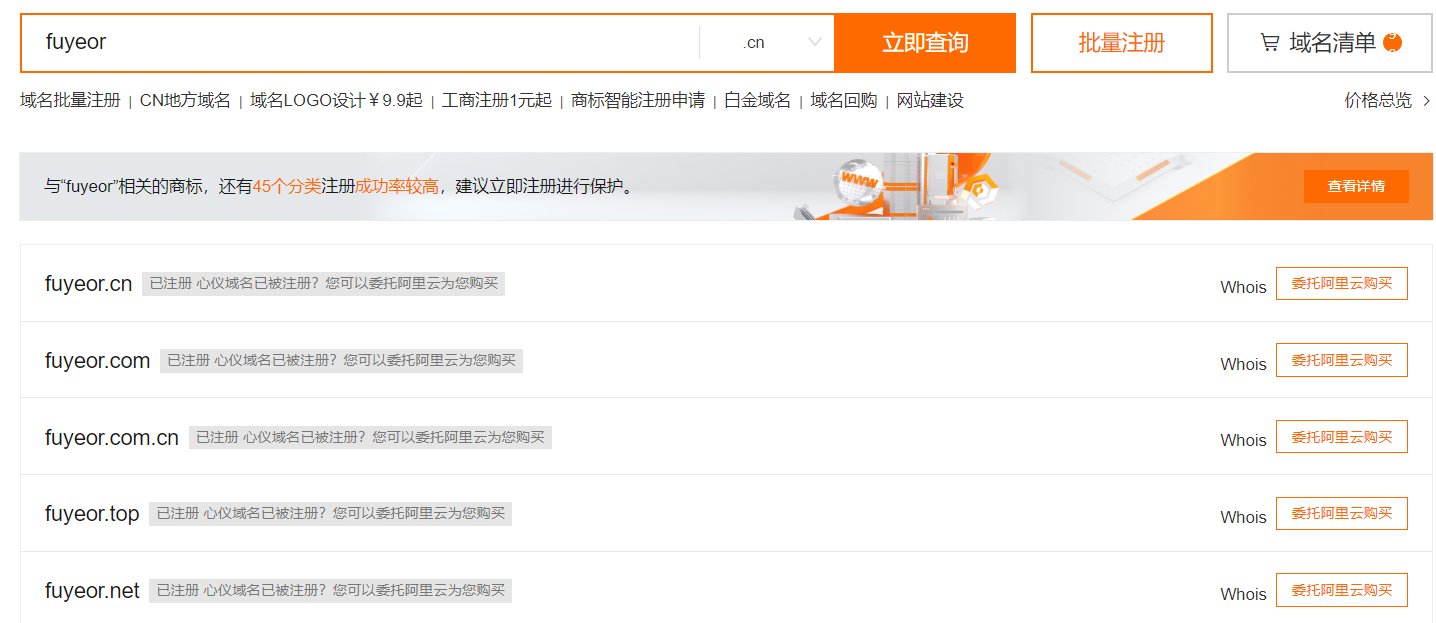Viewport: 1436px width, 623px height.
Task: Go to CN地方域名 link
Action: tap(185, 101)
